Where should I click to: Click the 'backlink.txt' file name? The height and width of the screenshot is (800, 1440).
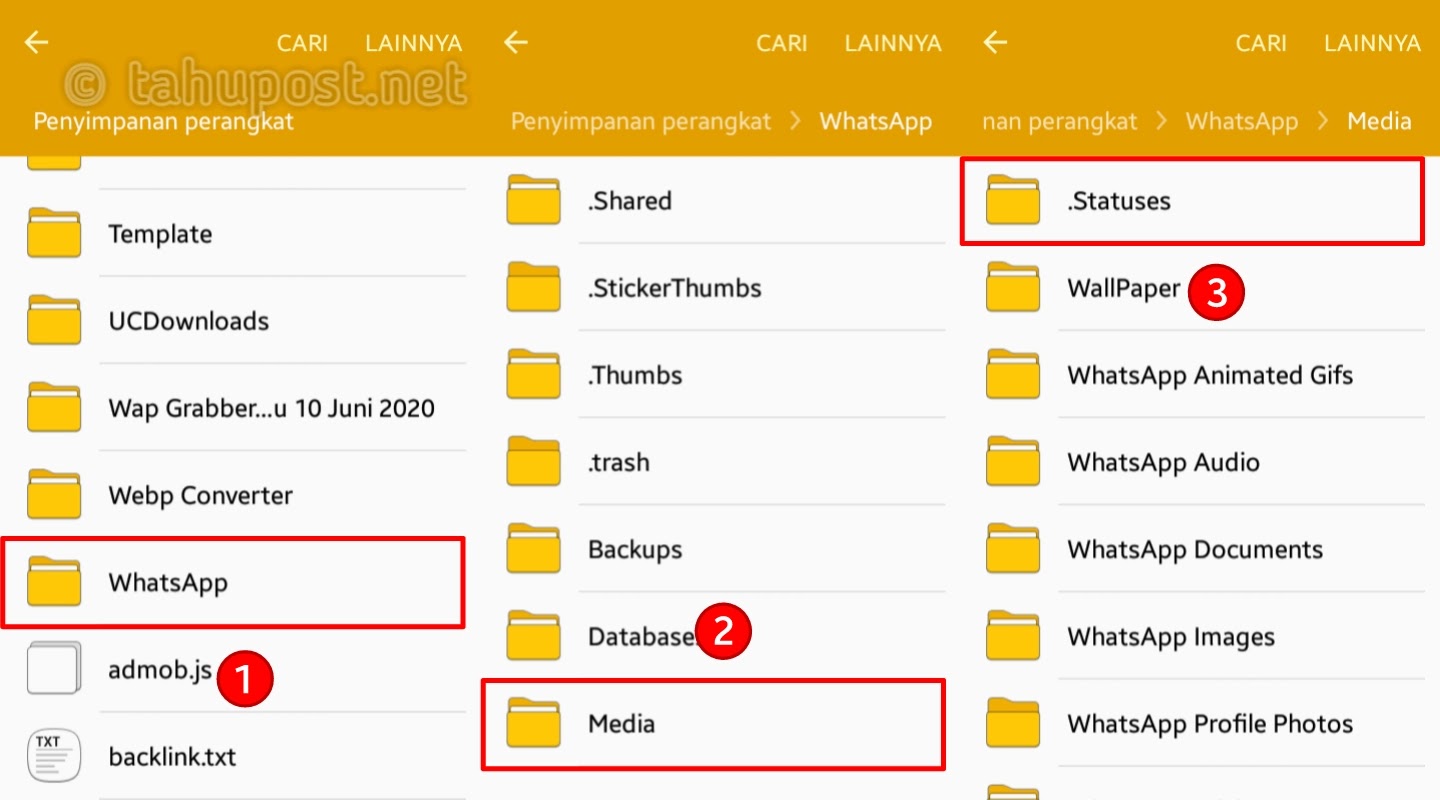172,756
